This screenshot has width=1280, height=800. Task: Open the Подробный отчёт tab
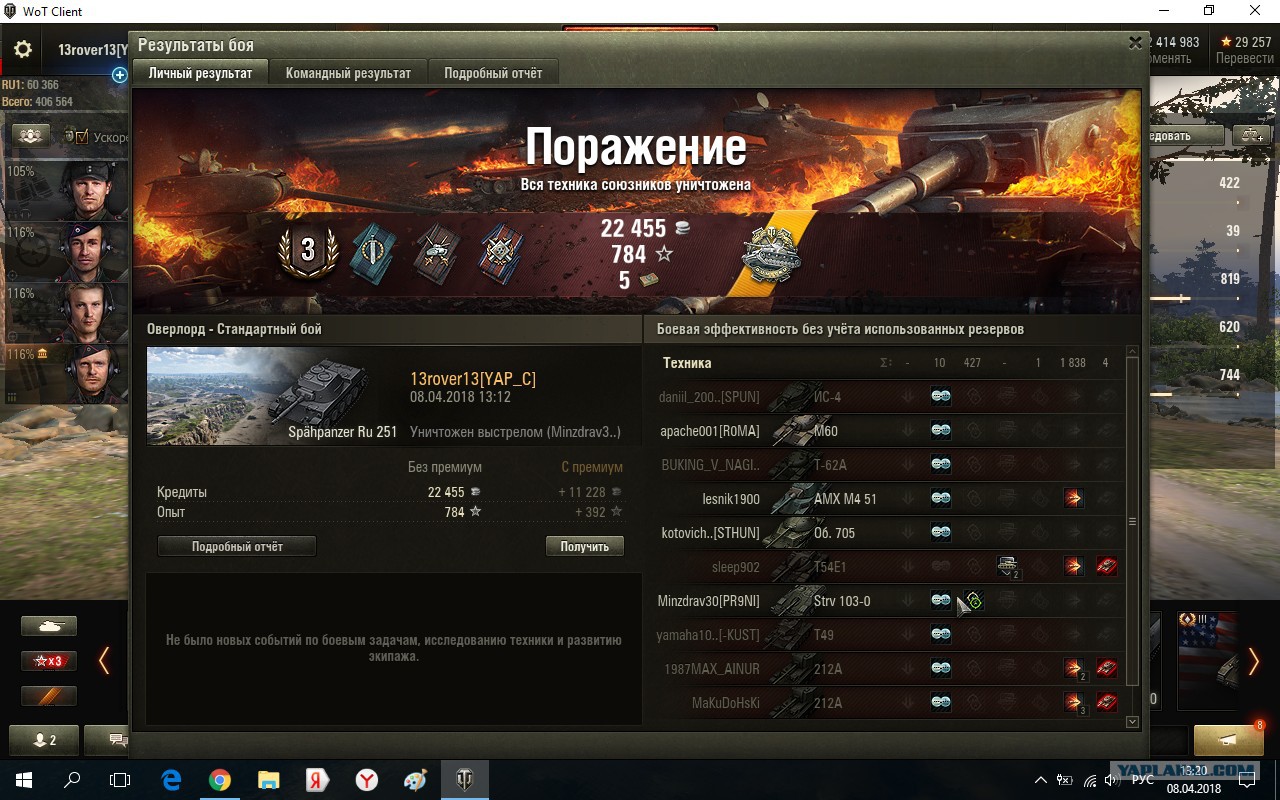coord(493,73)
